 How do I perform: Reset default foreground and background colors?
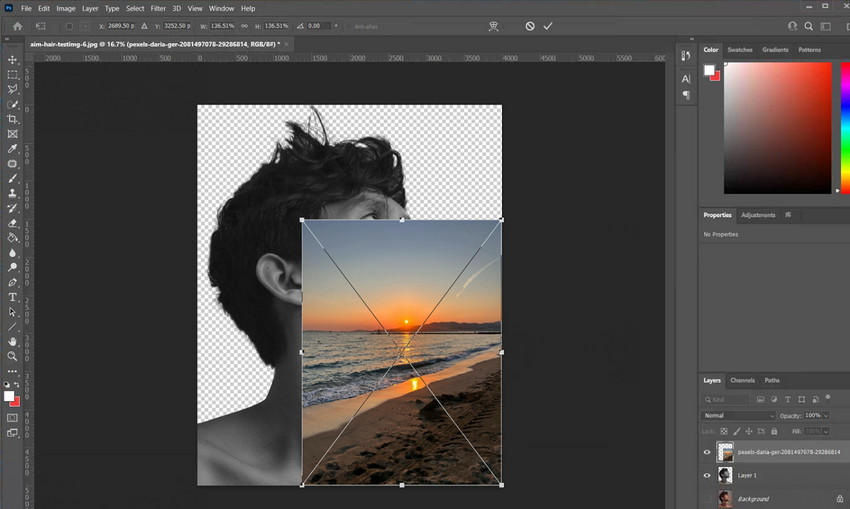click(x=7, y=384)
